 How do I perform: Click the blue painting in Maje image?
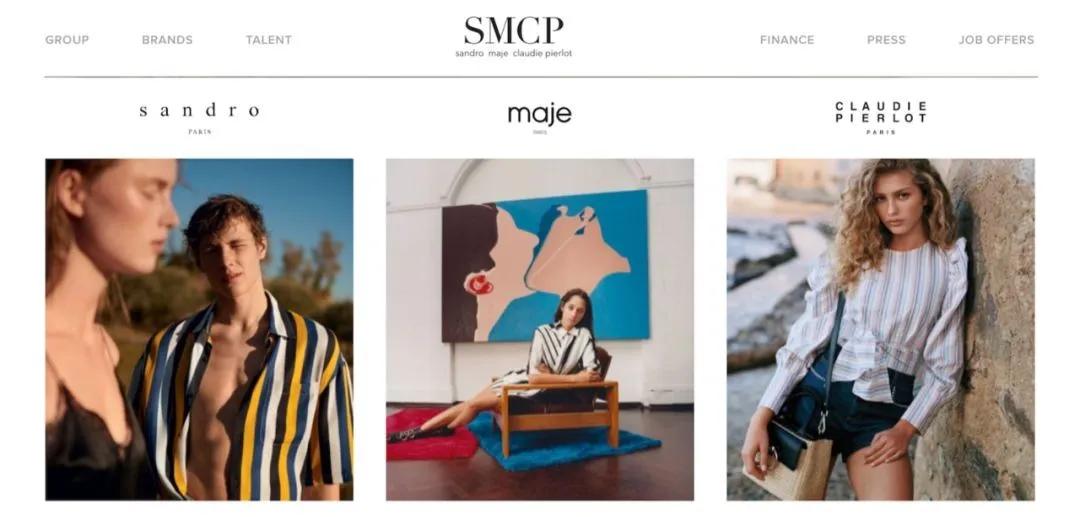pyautogui.click(x=546, y=266)
